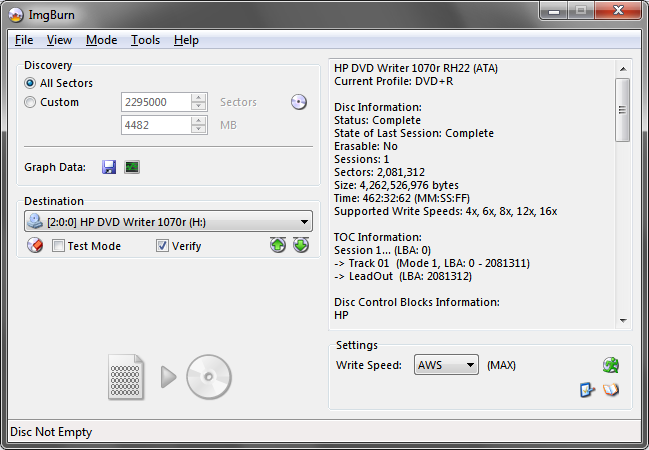The image size is (649, 450).
Task: Open the View menu
Action: tap(59, 40)
